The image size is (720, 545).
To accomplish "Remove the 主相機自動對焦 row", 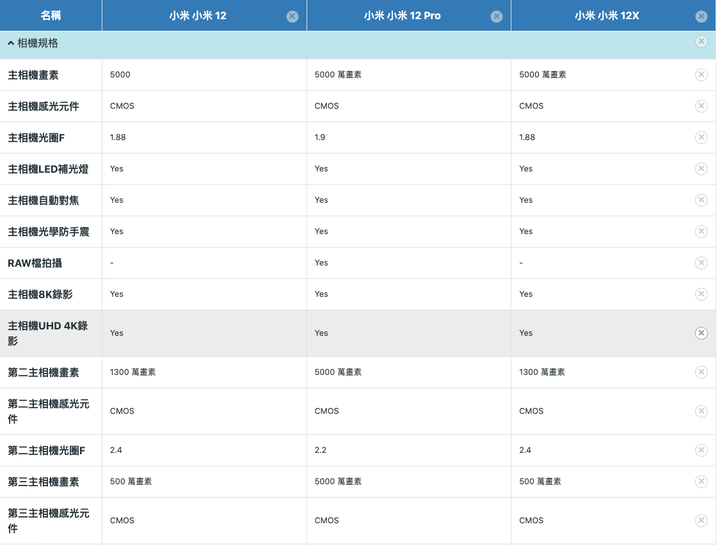I will pos(701,200).
